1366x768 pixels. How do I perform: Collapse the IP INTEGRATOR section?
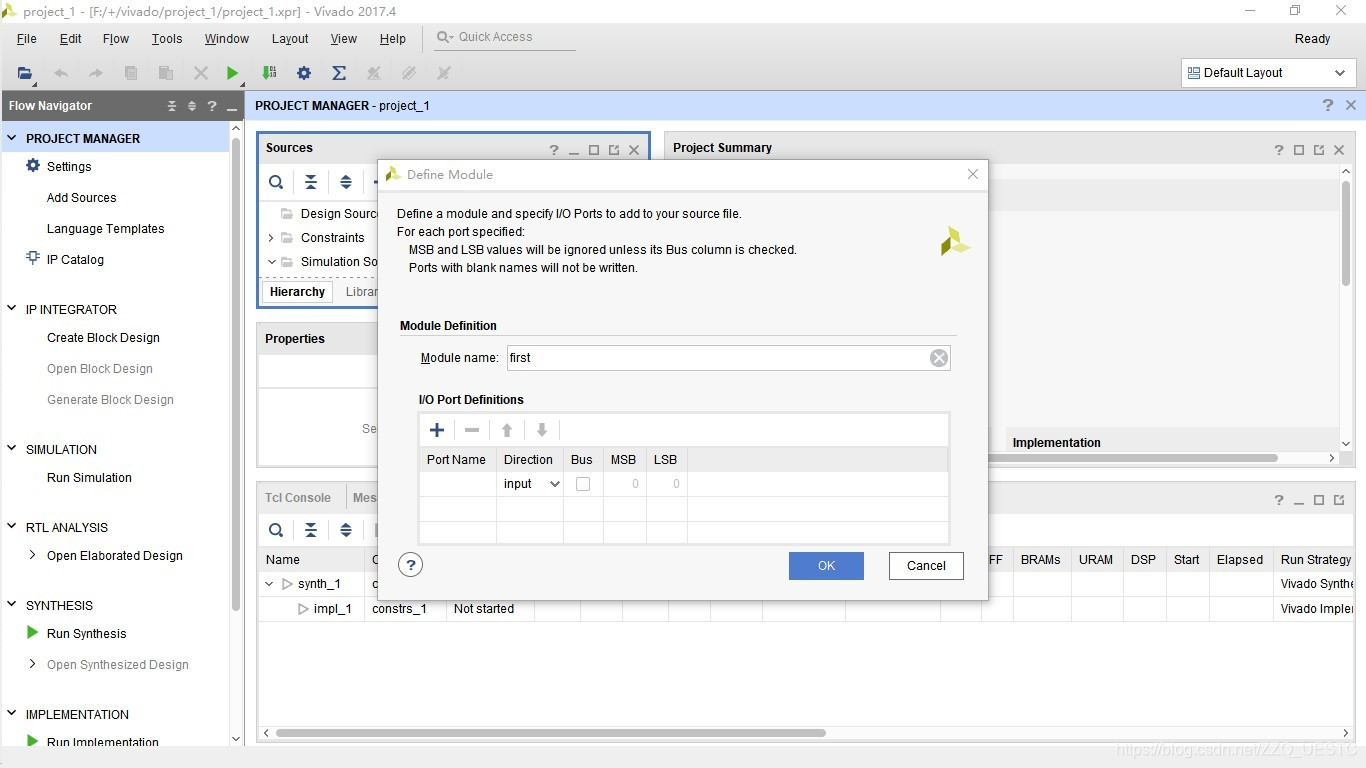tap(12, 309)
